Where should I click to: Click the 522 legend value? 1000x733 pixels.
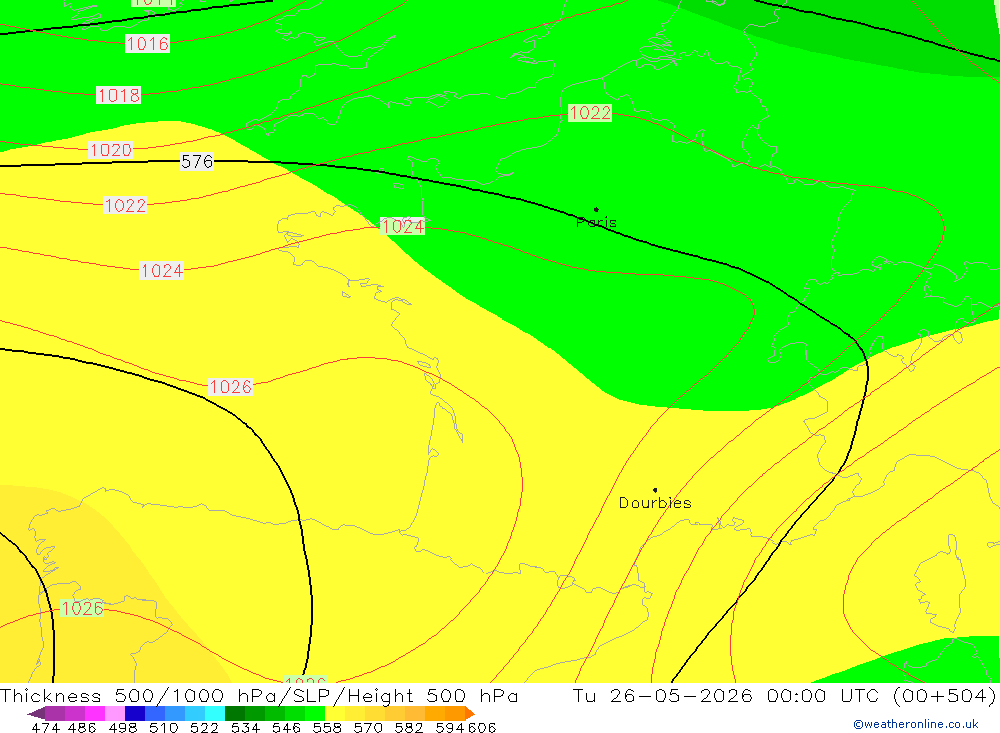coord(204,727)
